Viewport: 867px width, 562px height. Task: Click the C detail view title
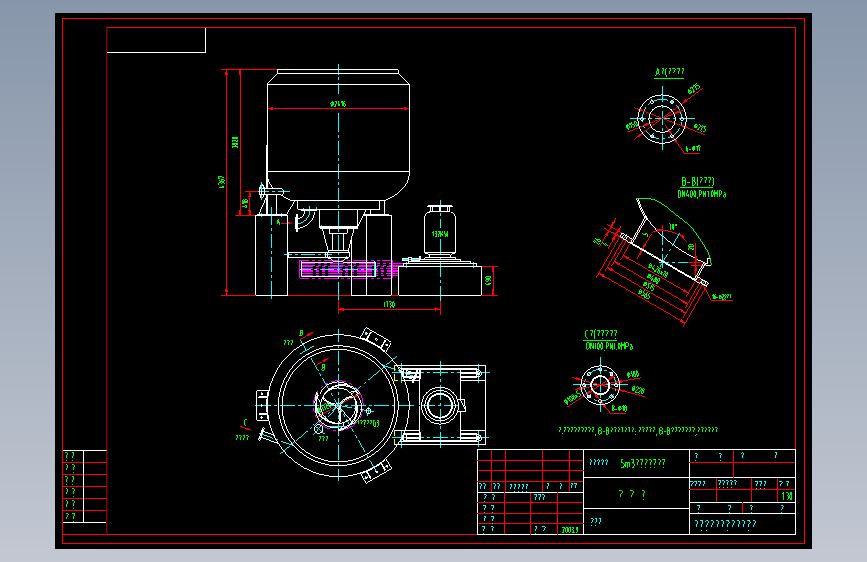[x=600, y=334]
